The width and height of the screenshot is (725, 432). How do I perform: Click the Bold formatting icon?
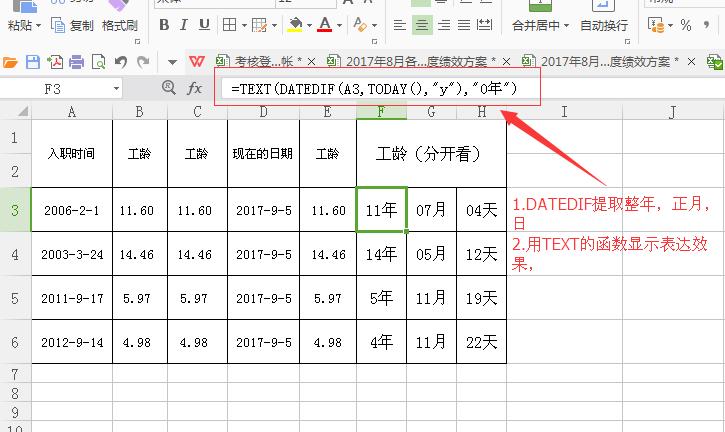(x=164, y=25)
